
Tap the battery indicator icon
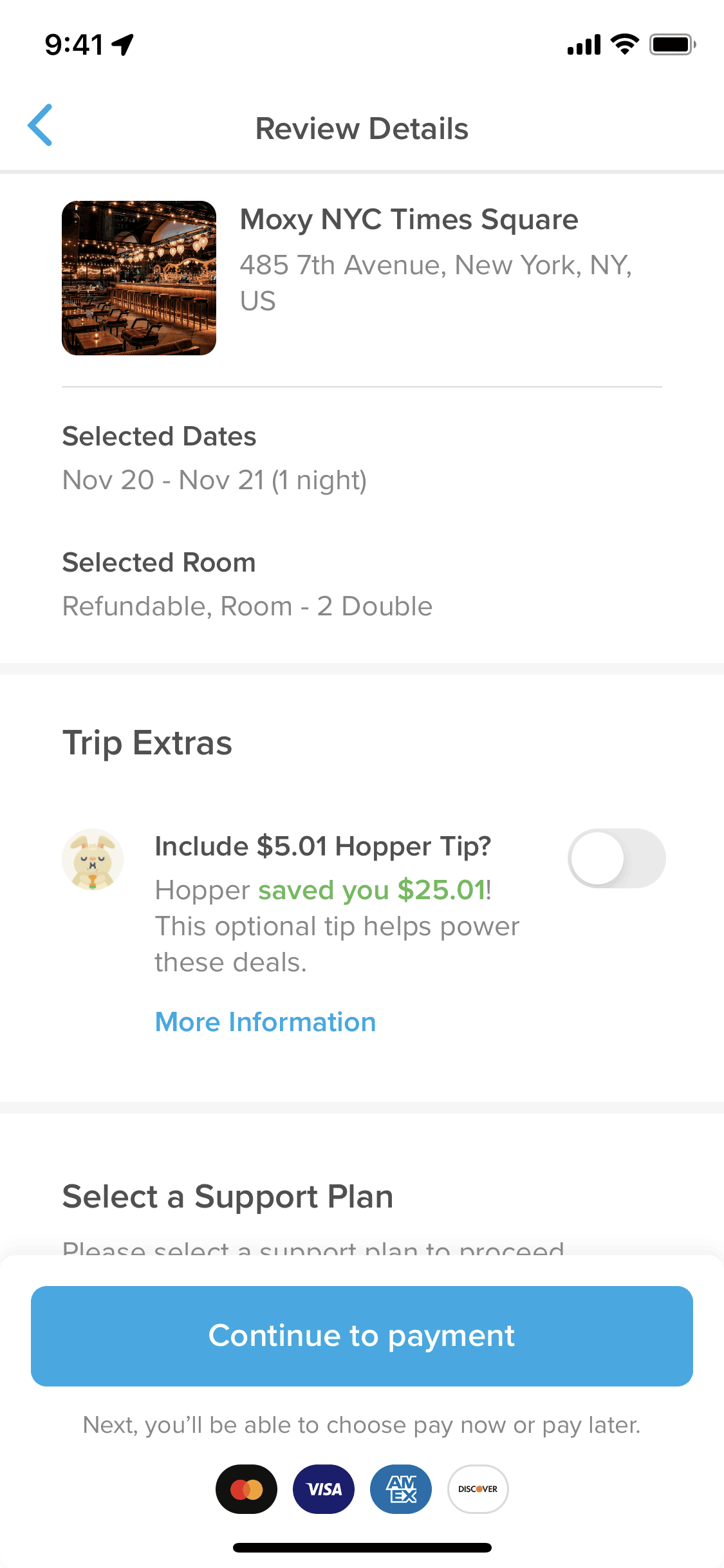tap(672, 44)
